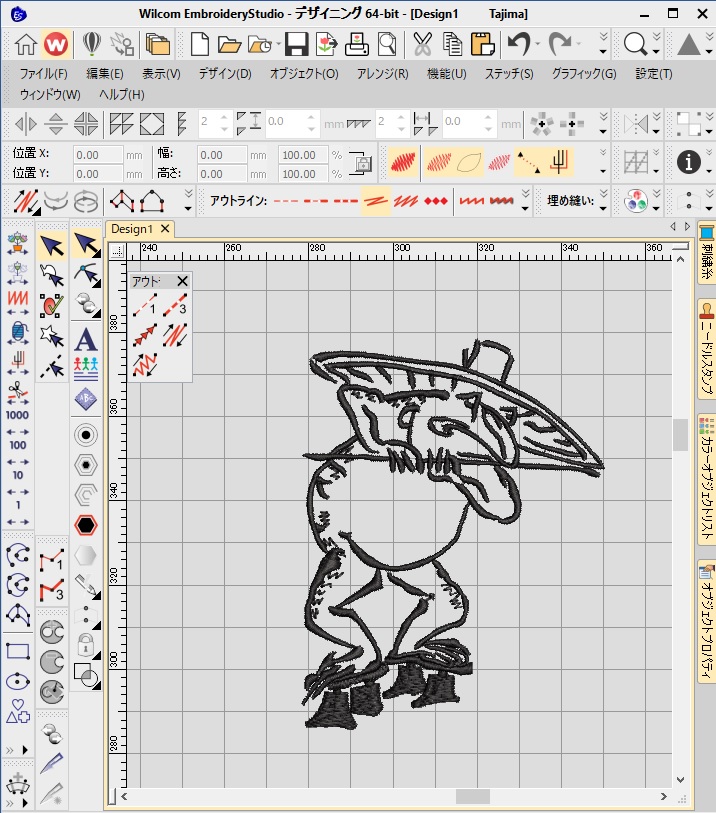Expand the open recent designs dropdown
Viewport: 716px width, 813px height.
[278, 45]
